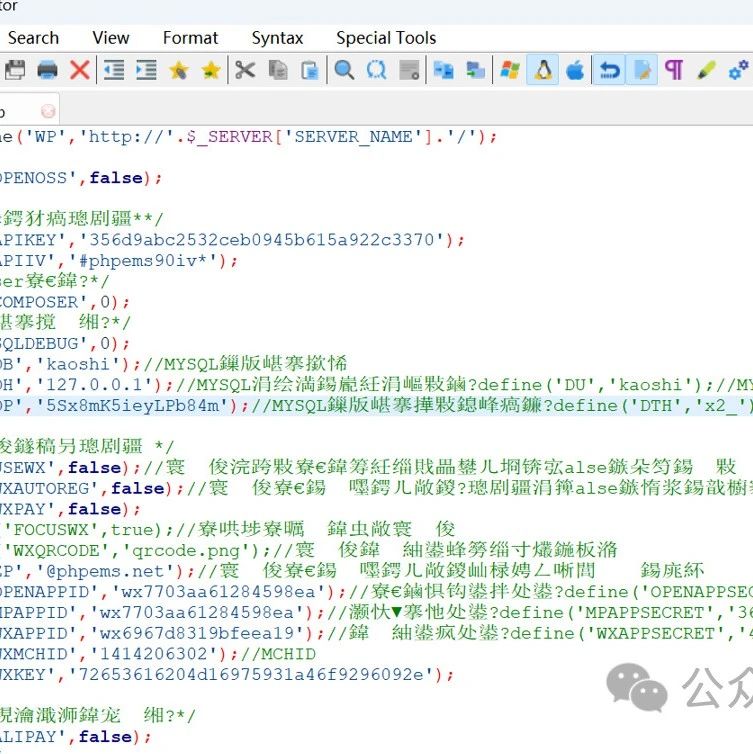
Task: Open Find with the magnifier icon
Action: pos(344,70)
